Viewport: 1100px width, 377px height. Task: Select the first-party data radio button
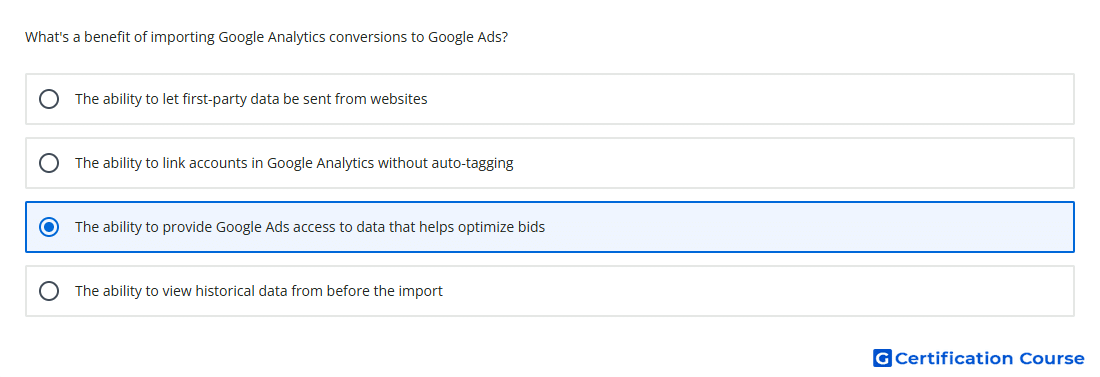pyautogui.click(x=49, y=99)
